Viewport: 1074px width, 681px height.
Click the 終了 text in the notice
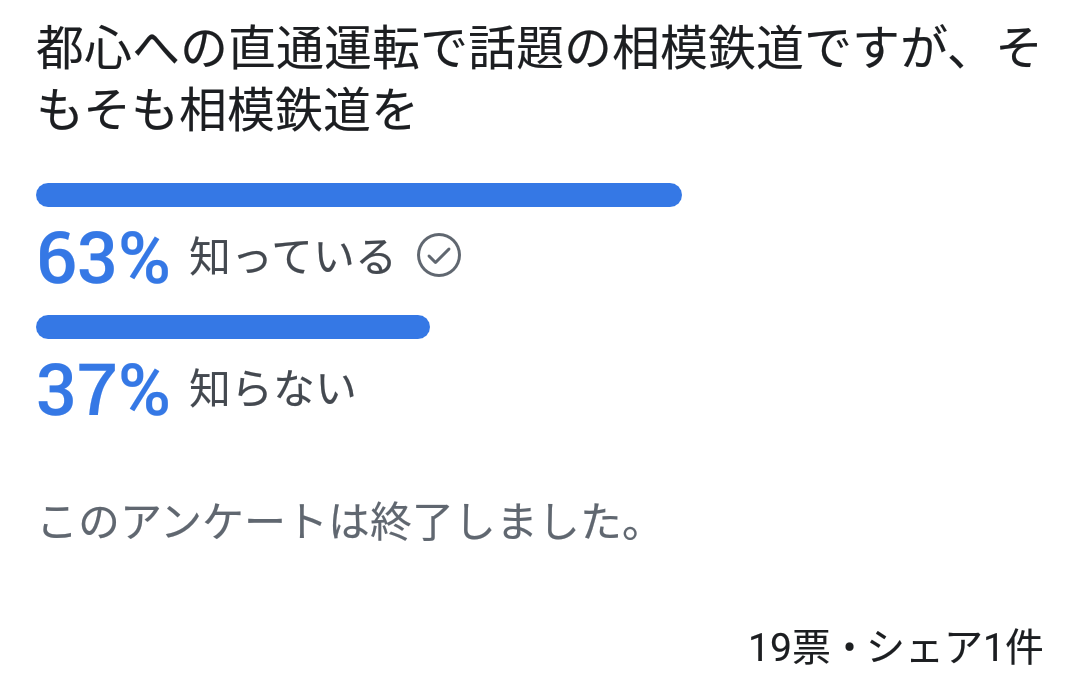click(410, 521)
